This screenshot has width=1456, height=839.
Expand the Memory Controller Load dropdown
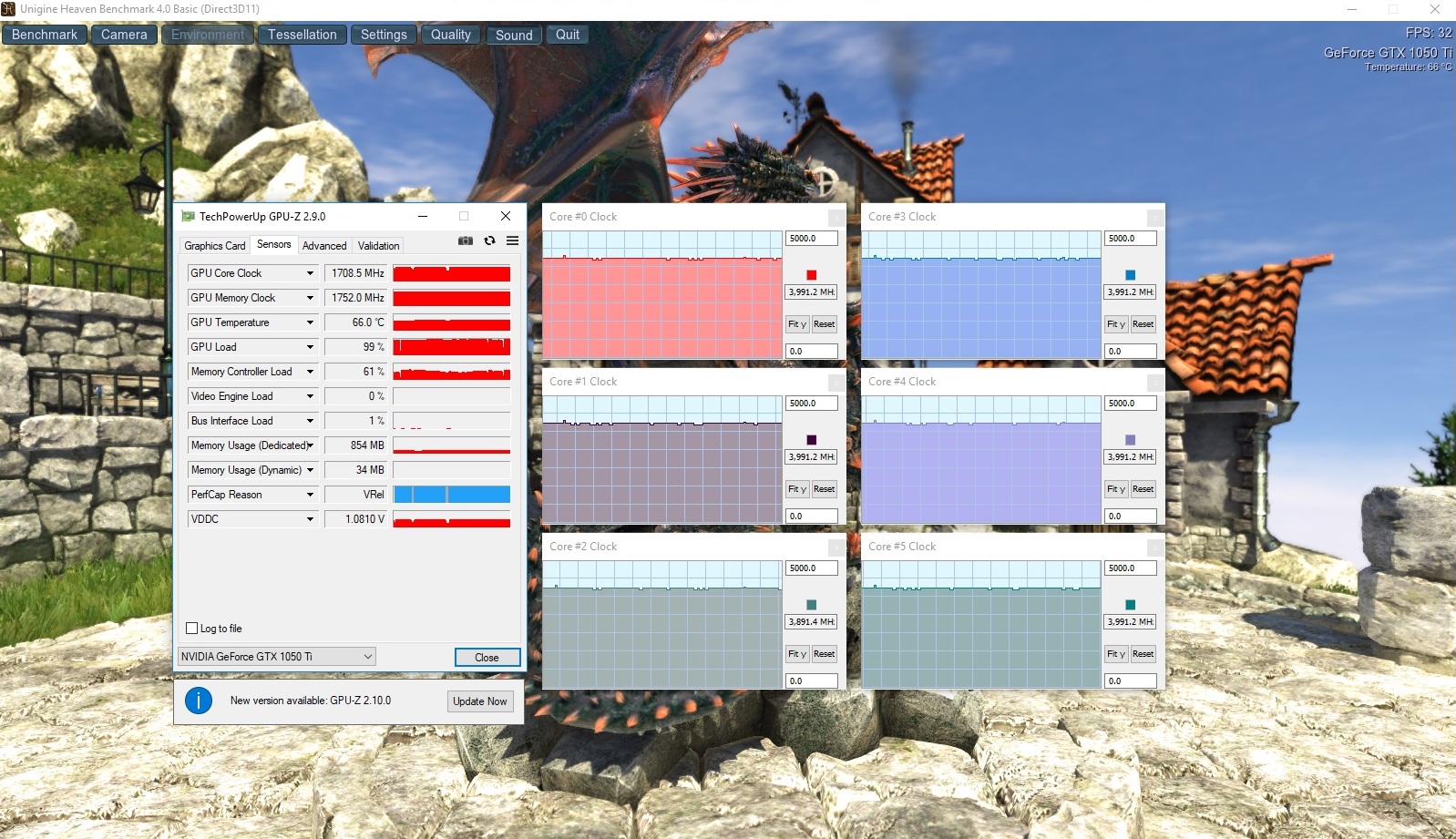pos(310,372)
